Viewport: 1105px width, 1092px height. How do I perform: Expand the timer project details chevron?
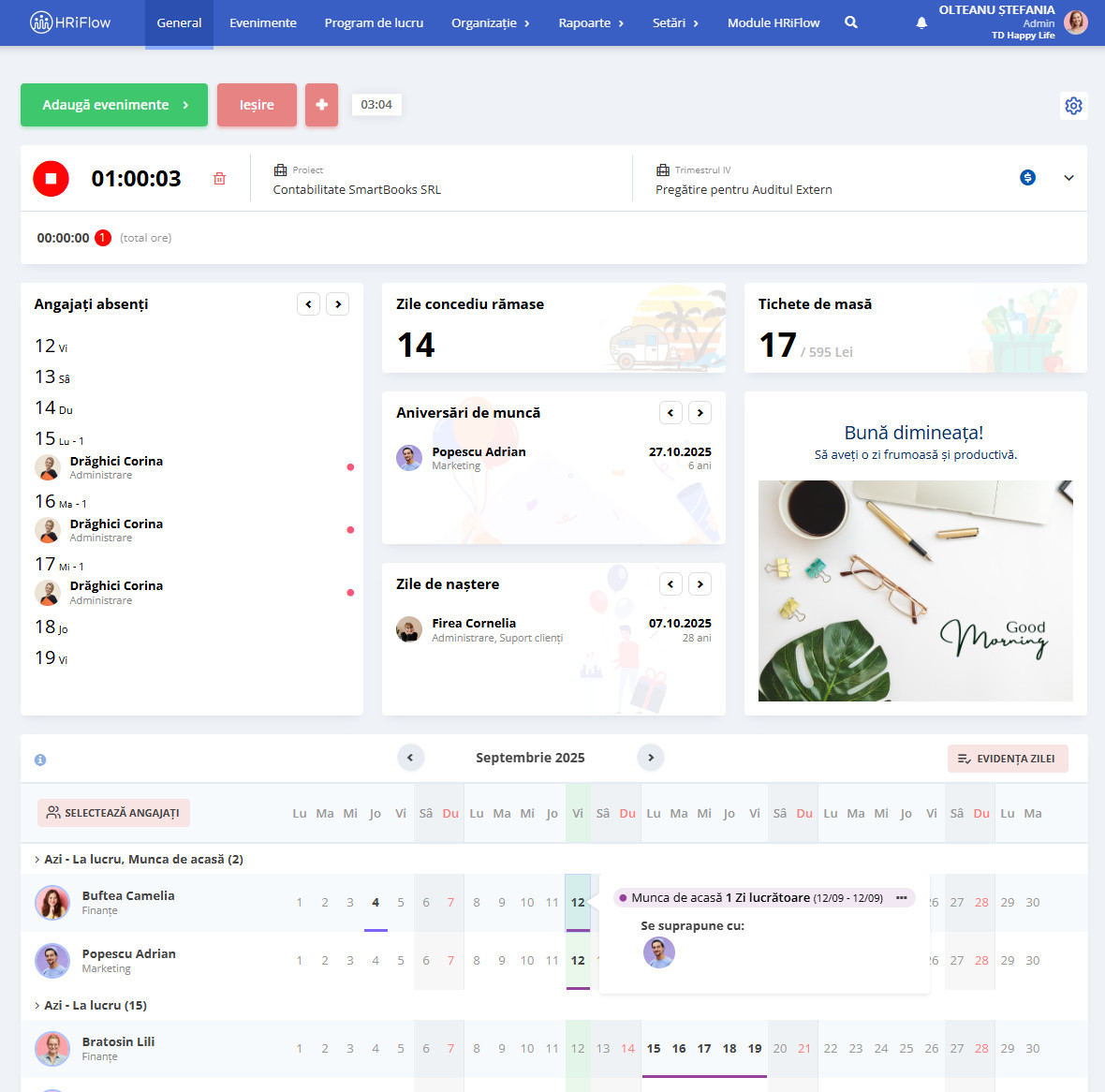click(x=1068, y=178)
